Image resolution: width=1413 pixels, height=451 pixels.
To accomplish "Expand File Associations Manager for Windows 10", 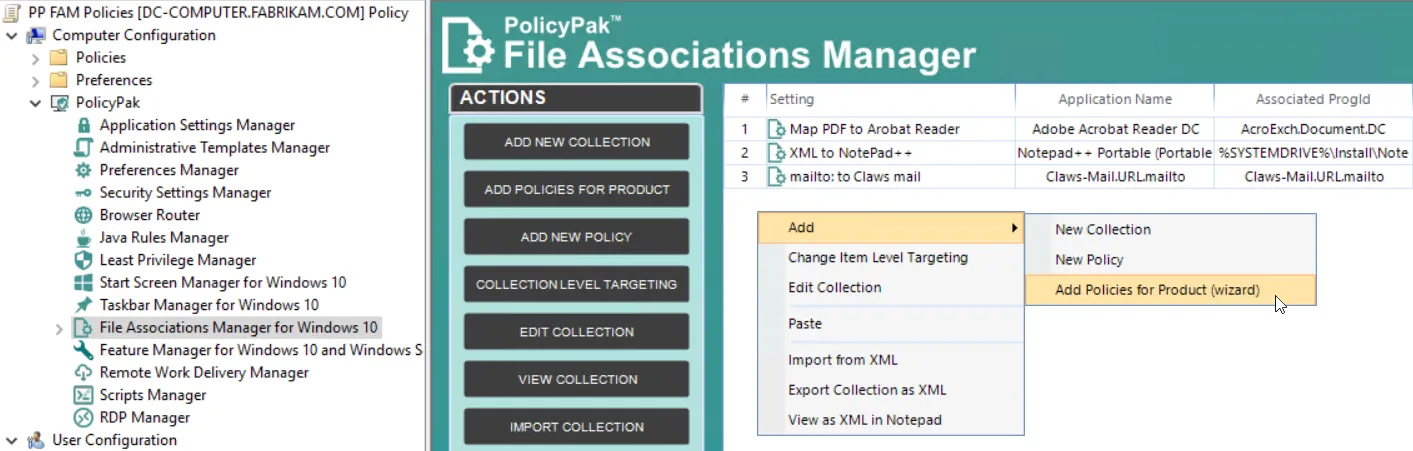I will click(x=59, y=328).
